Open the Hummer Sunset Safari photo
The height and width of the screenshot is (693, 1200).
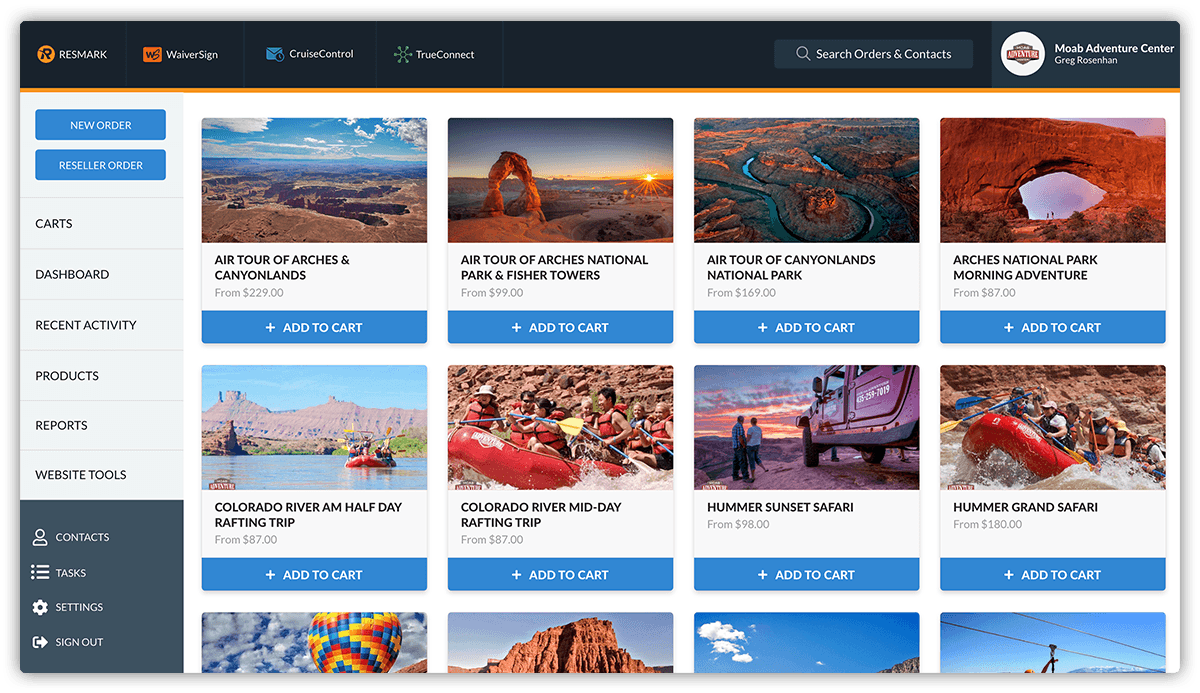point(806,427)
